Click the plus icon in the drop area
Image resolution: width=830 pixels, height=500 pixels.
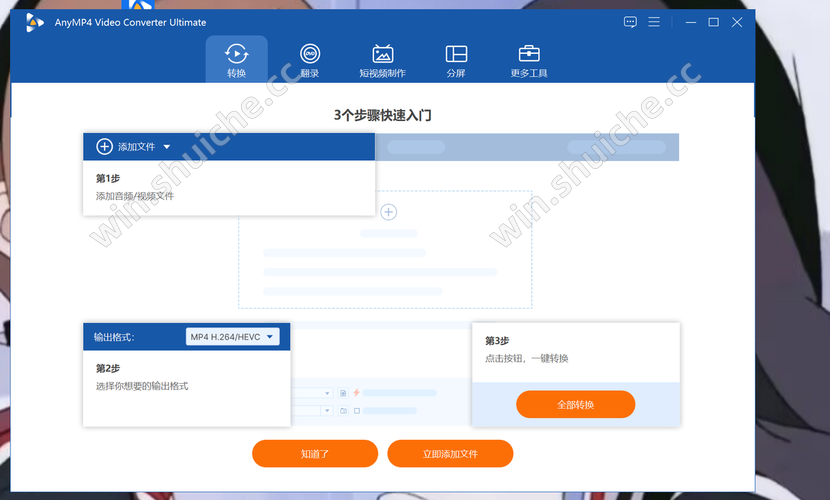click(389, 212)
